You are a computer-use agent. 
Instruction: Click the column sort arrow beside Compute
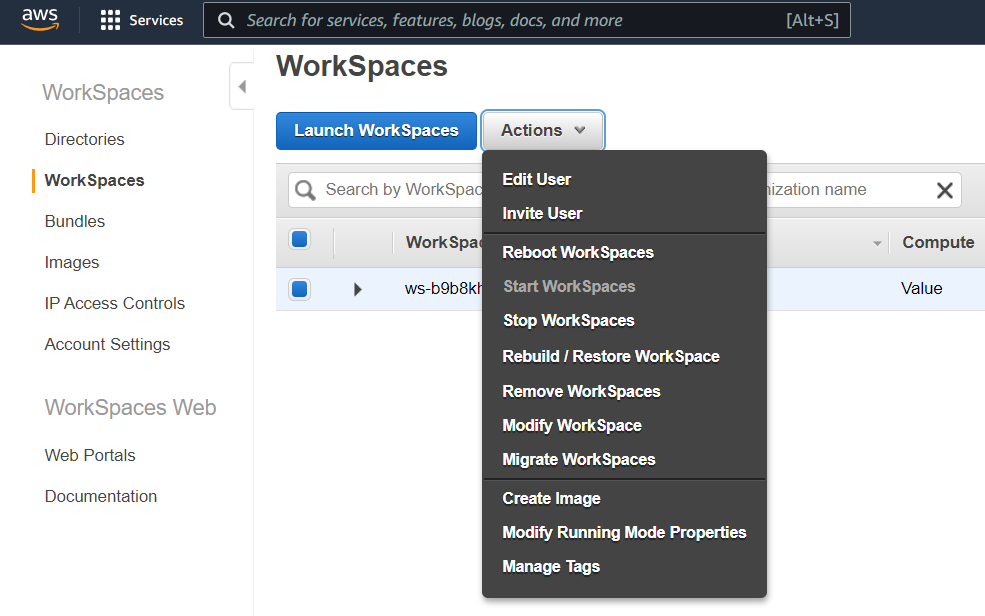click(x=878, y=243)
